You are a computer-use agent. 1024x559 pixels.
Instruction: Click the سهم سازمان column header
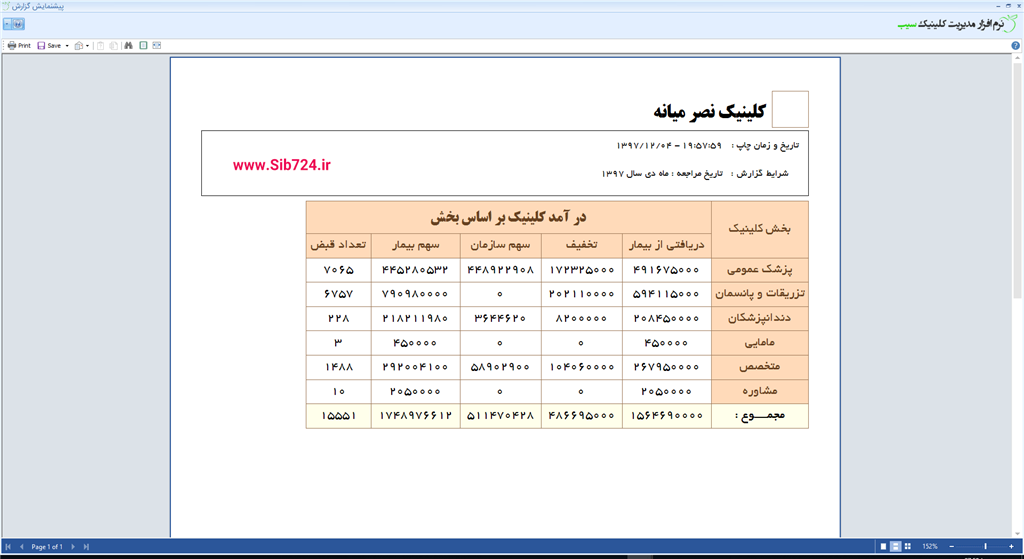click(x=500, y=245)
